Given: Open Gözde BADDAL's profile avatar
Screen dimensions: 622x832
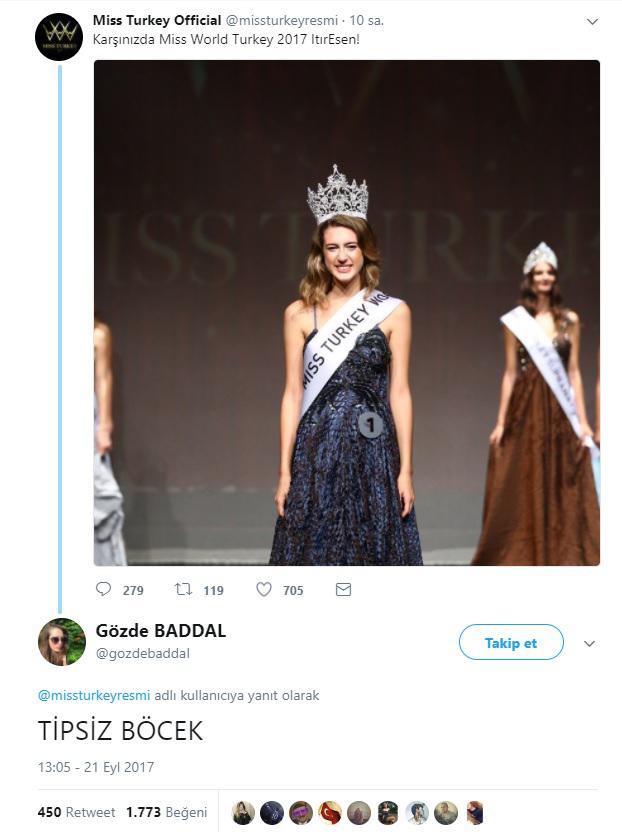Looking at the screenshot, I should coord(61,642).
